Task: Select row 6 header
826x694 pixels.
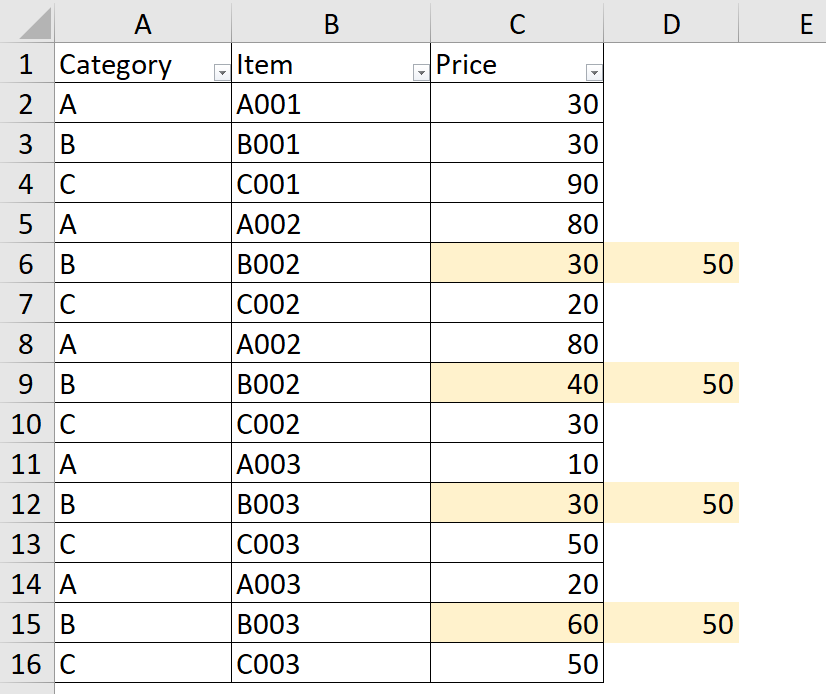Action: click(26, 264)
